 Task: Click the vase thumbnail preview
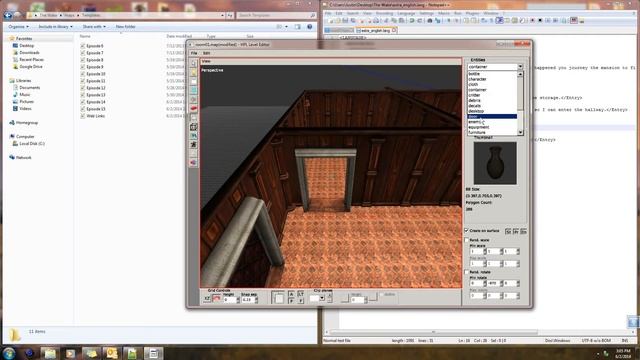coord(495,163)
